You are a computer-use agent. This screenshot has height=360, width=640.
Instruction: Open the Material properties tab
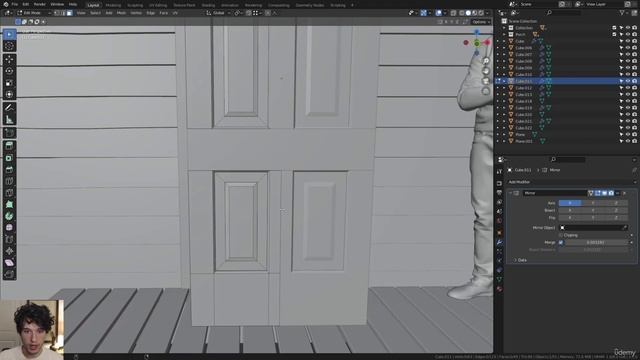[499, 289]
